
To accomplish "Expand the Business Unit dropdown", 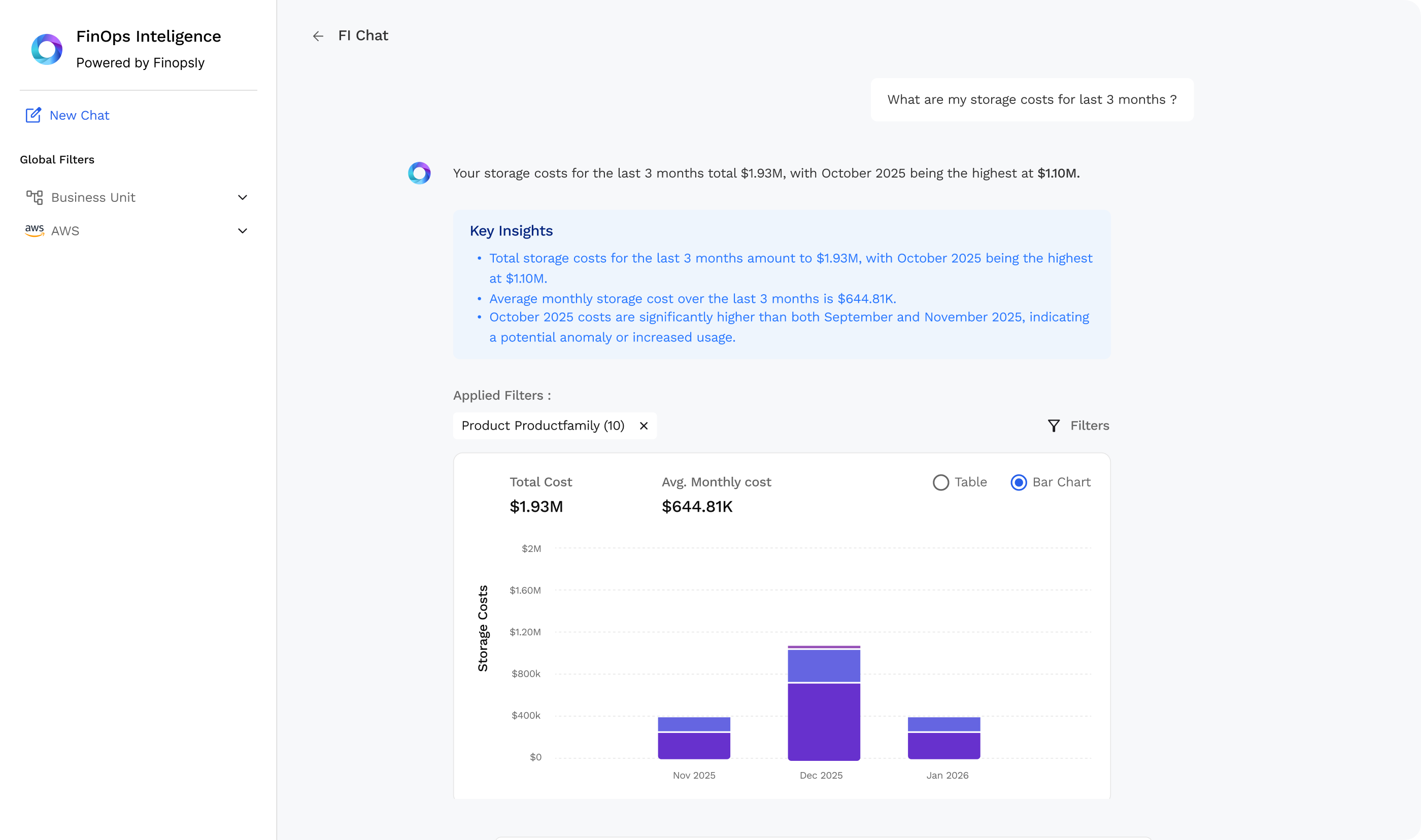I will 242,197.
